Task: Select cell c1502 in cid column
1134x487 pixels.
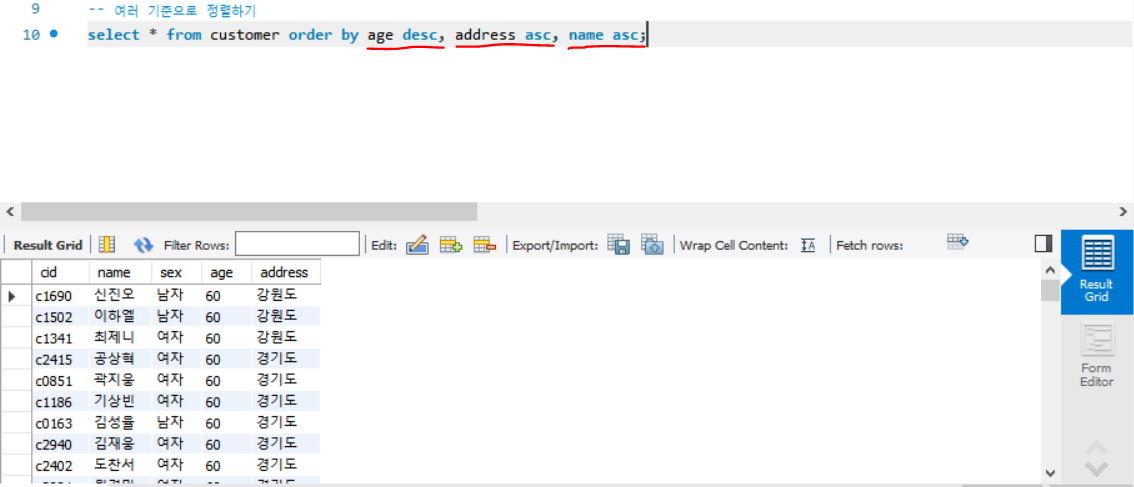Action: [x=60, y=317]
